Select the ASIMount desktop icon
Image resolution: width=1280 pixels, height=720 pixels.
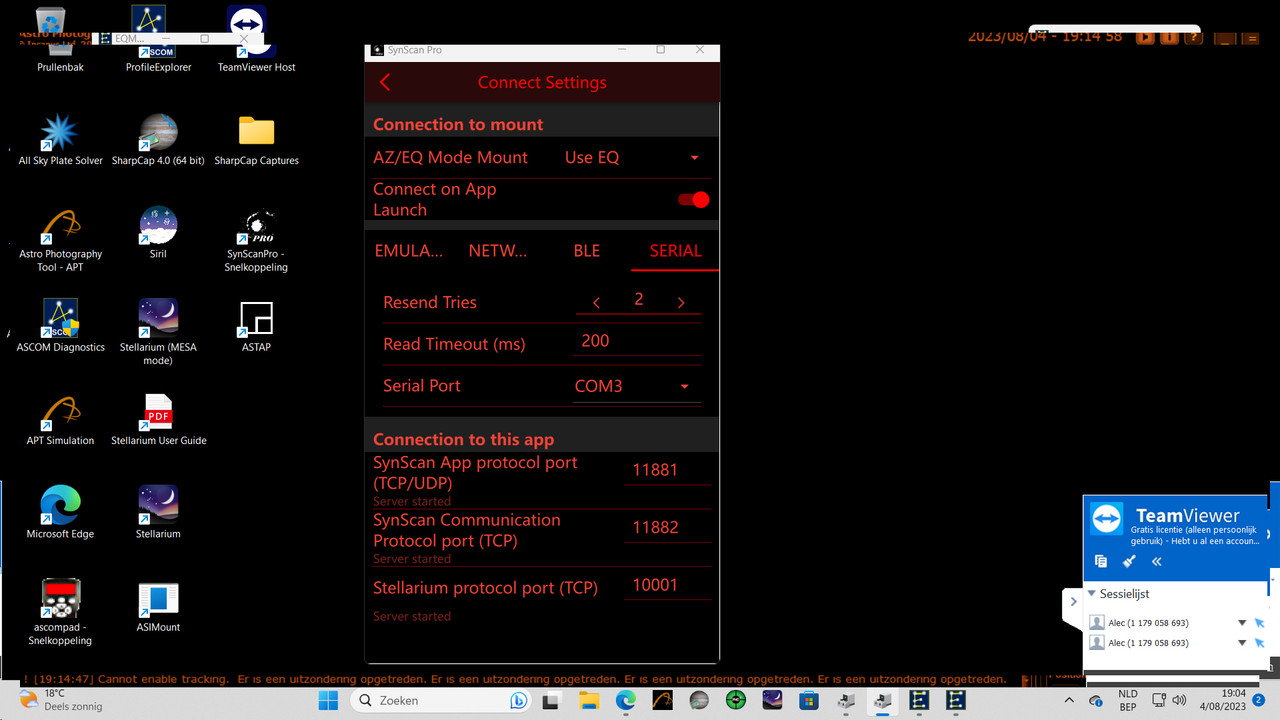(x=158, y=607)
